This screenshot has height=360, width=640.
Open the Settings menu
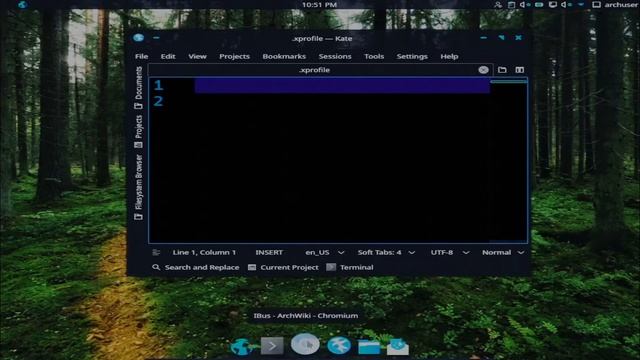[x=412, y=56]
